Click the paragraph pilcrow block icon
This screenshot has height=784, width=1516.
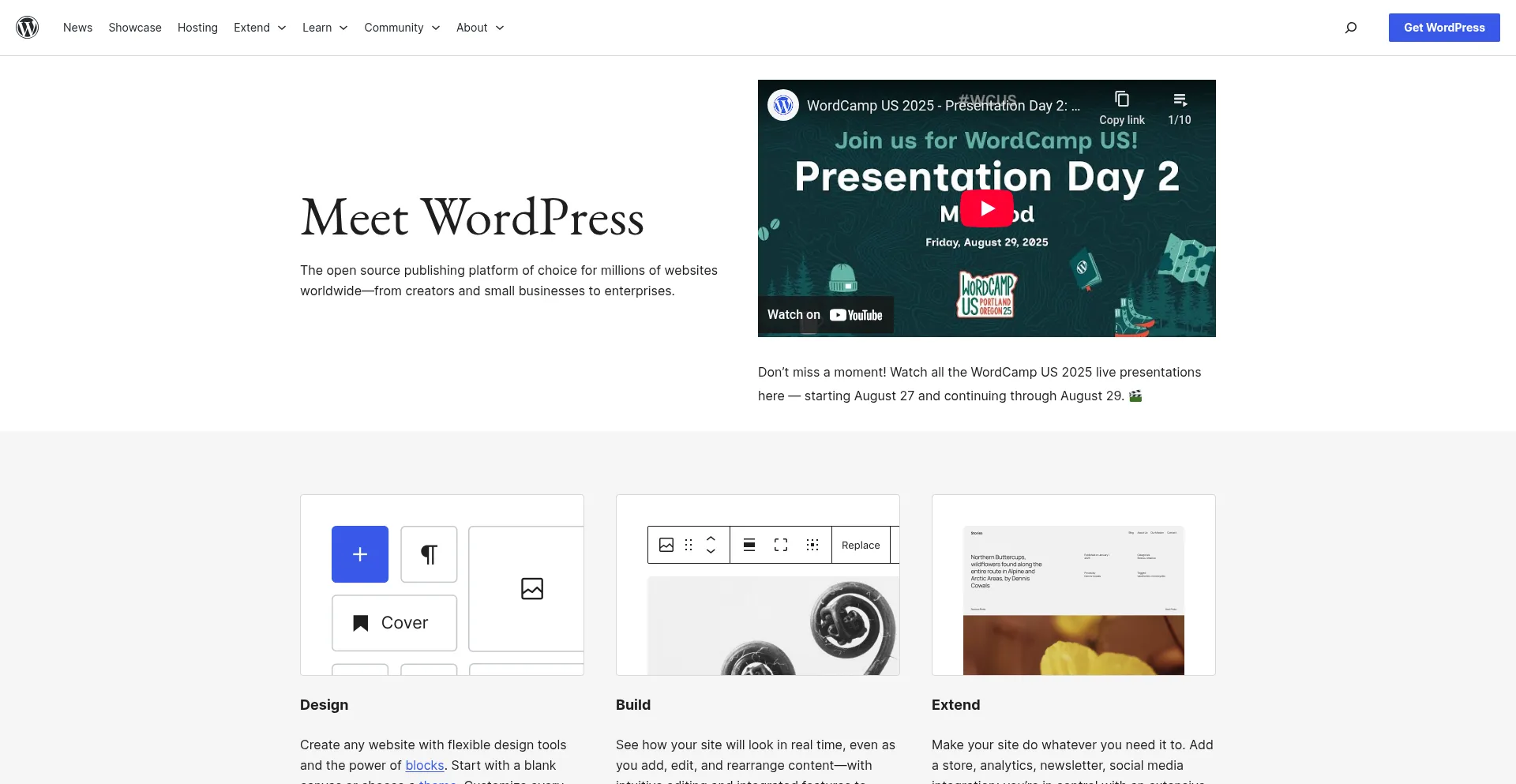tap(429, 554)
